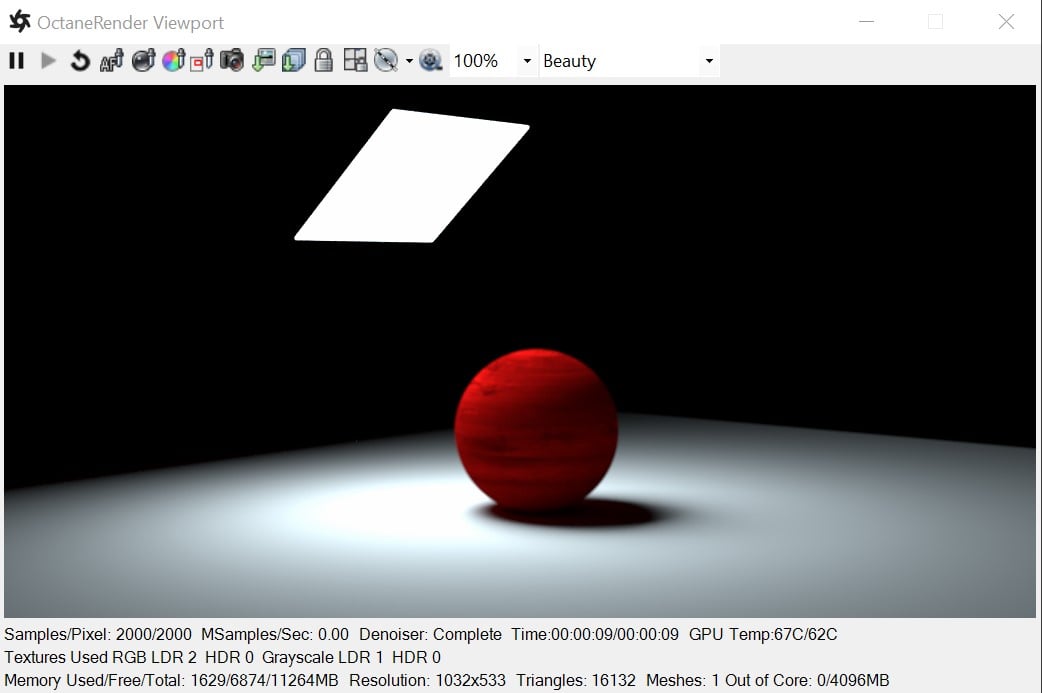This screenshot has width=1042, height=693.
Task: Click the greyed-out play render button
Action: pos(48,61)
